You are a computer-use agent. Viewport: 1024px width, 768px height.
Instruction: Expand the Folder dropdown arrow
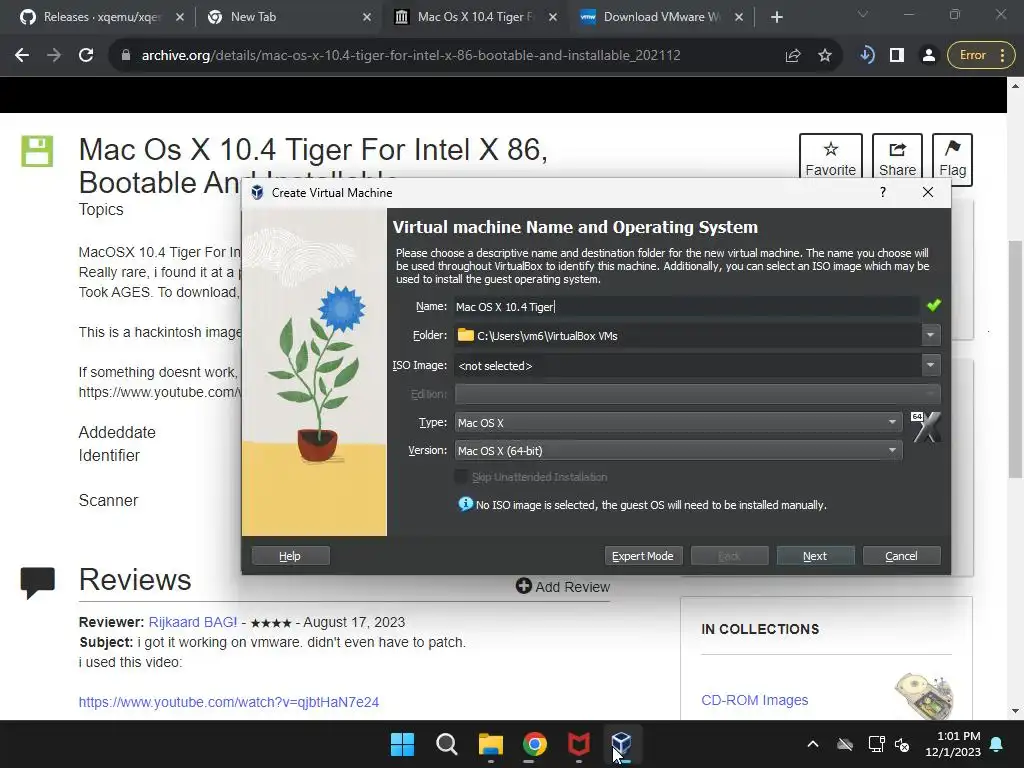[x=931, y=336]
